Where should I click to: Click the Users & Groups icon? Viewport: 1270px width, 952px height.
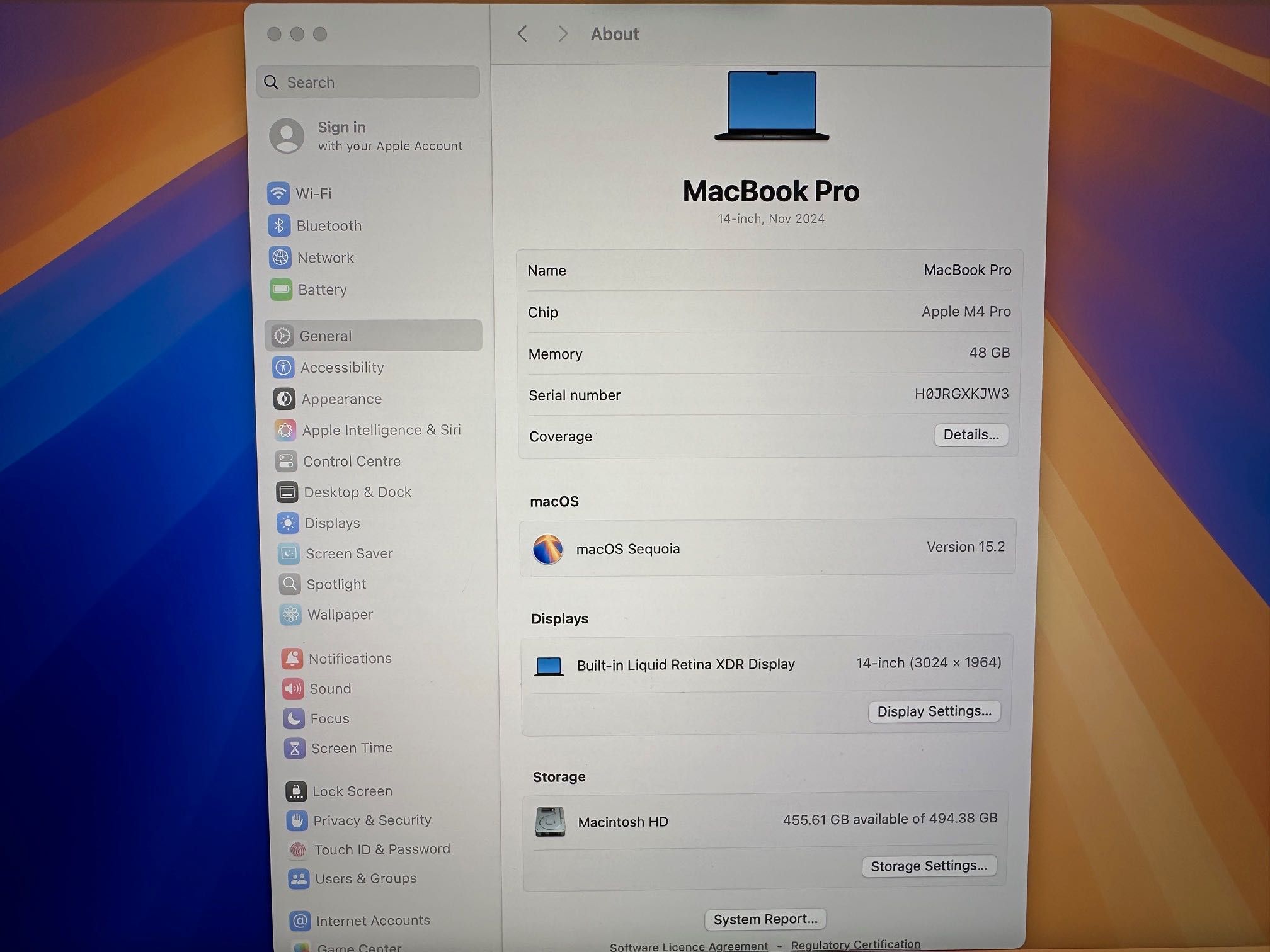(299, 879)
